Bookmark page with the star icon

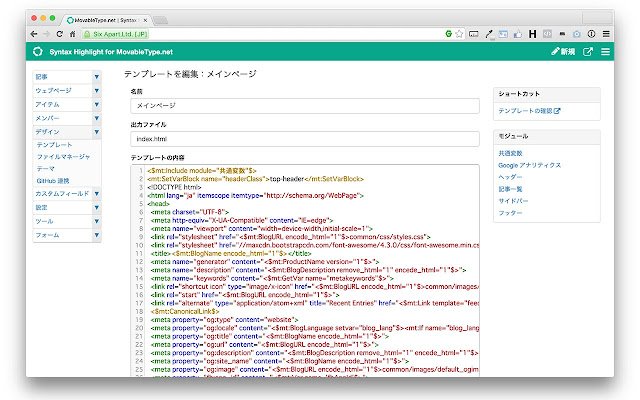click(x=459, y=34)
